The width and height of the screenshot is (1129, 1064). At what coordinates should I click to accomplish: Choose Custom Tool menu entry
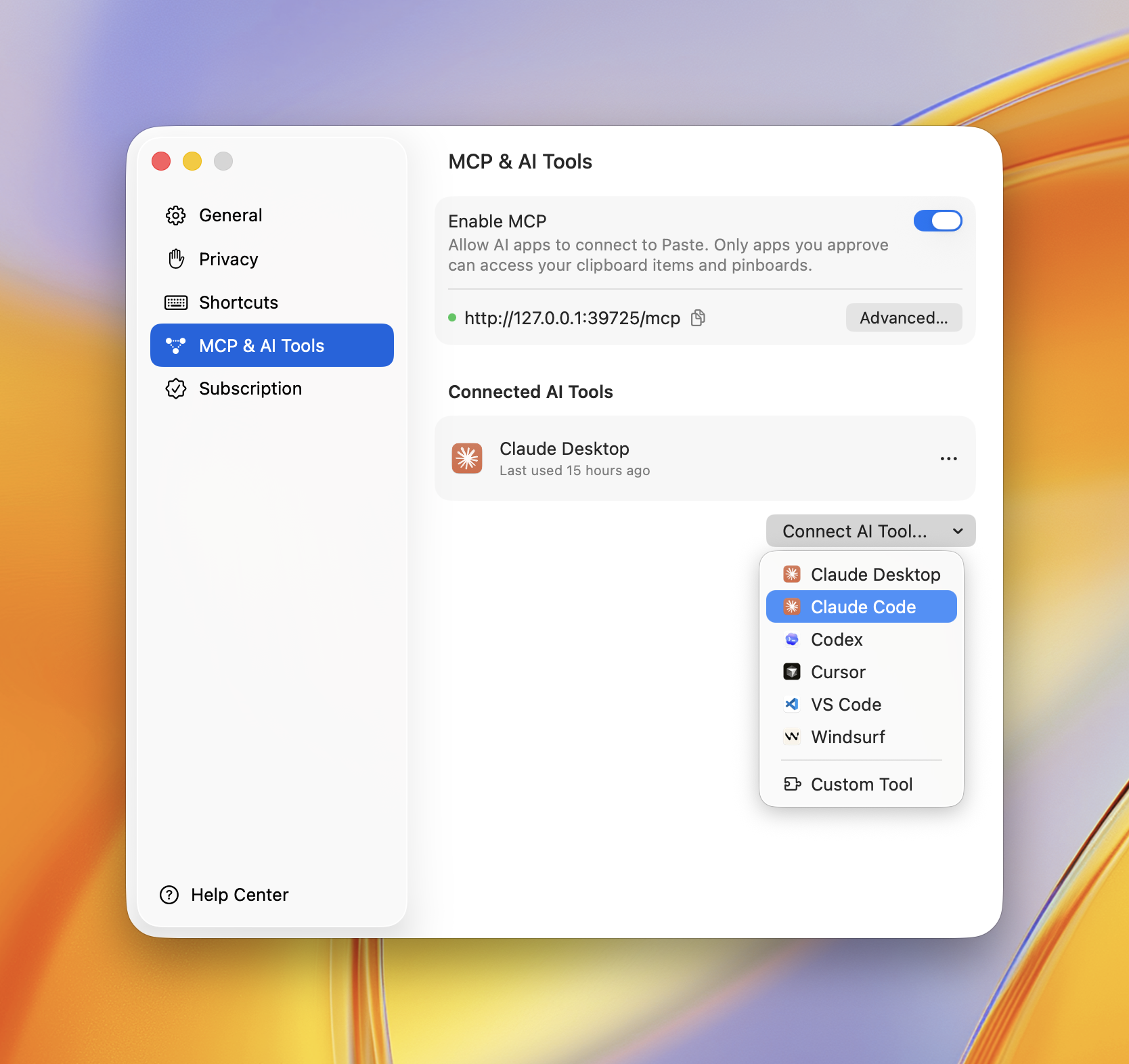pos(861,784)
